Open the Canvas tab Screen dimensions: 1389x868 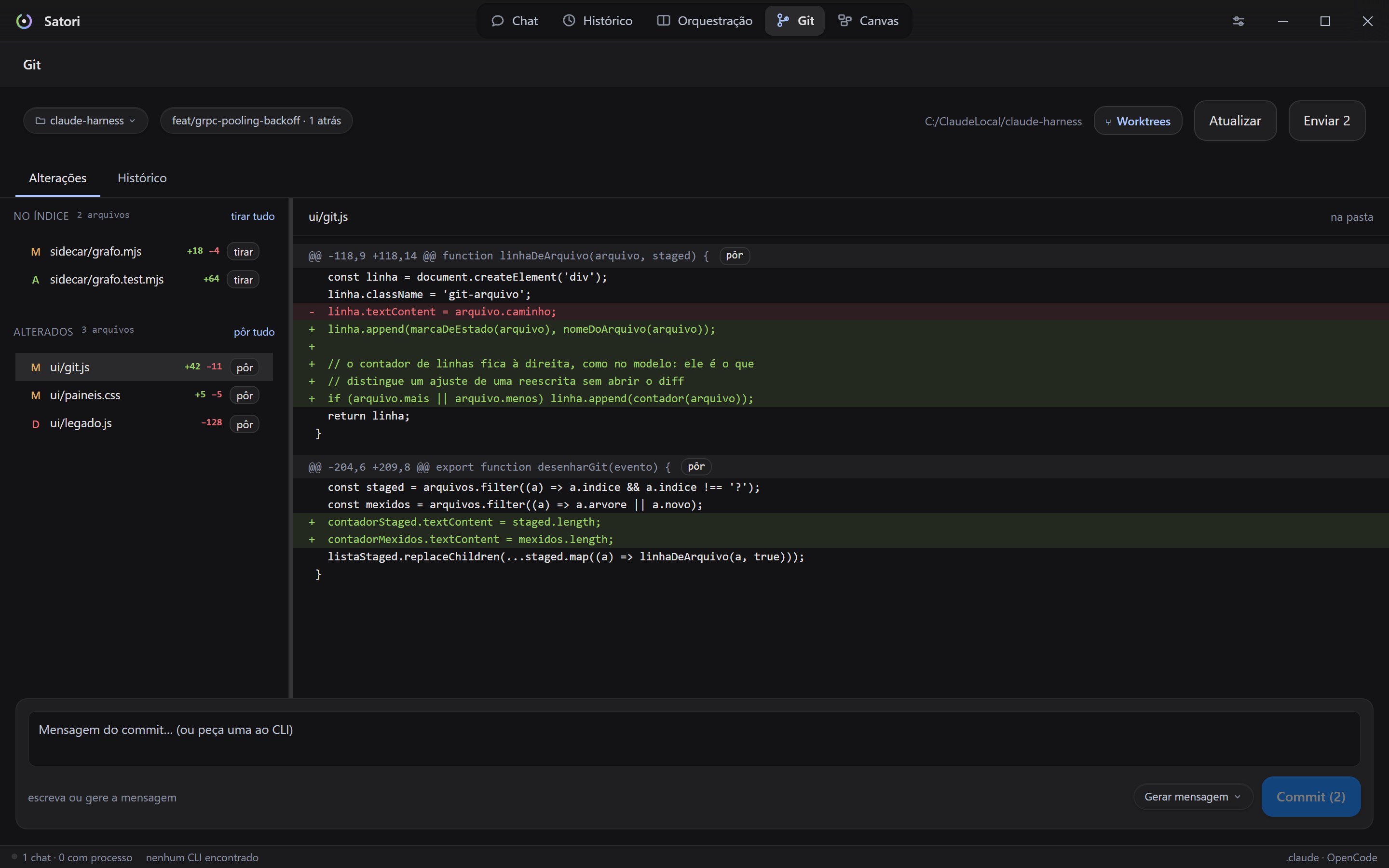(x=868, y=21)
